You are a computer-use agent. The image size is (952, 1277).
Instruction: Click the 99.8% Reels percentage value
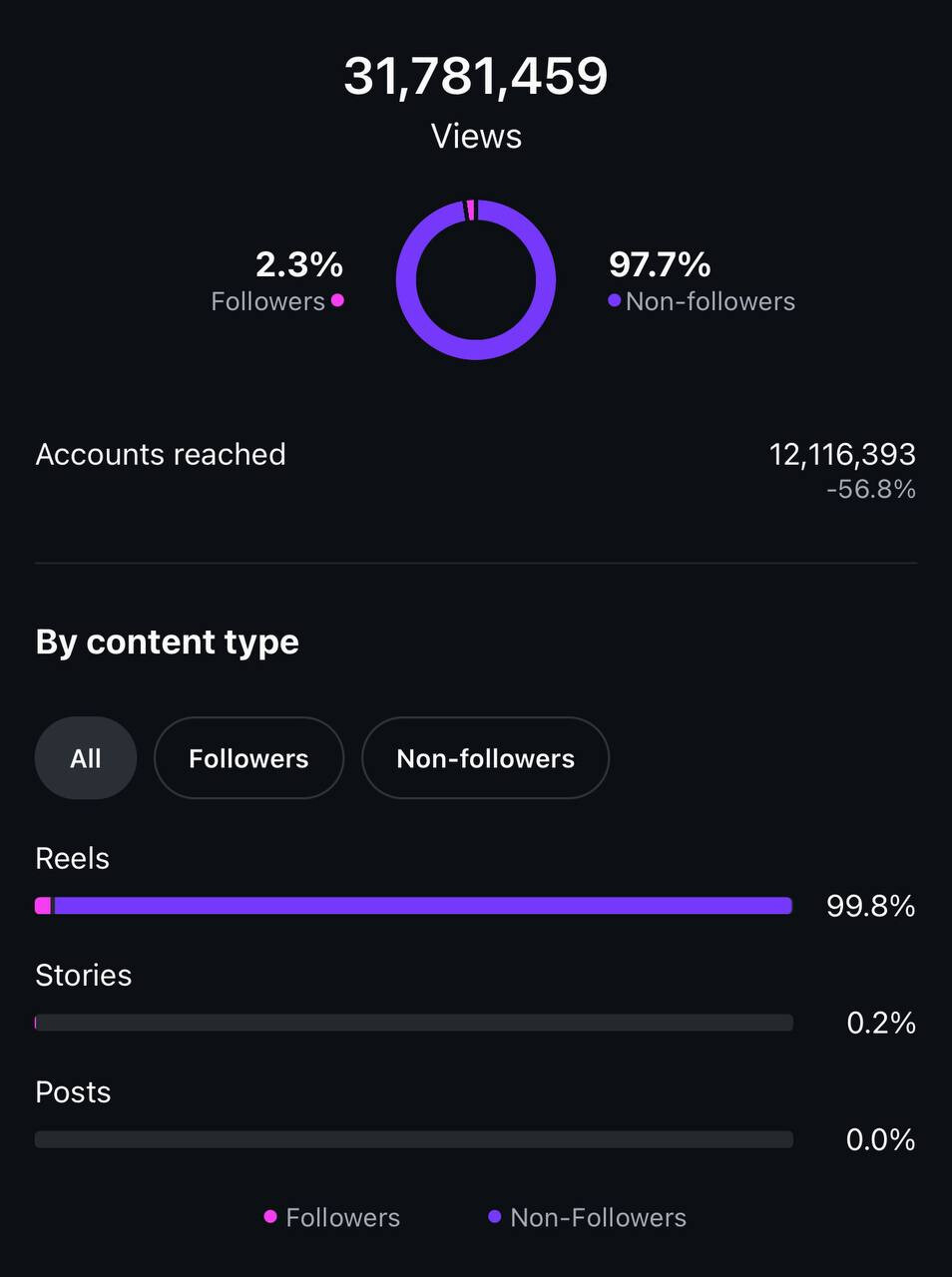[x=870, y=906]
